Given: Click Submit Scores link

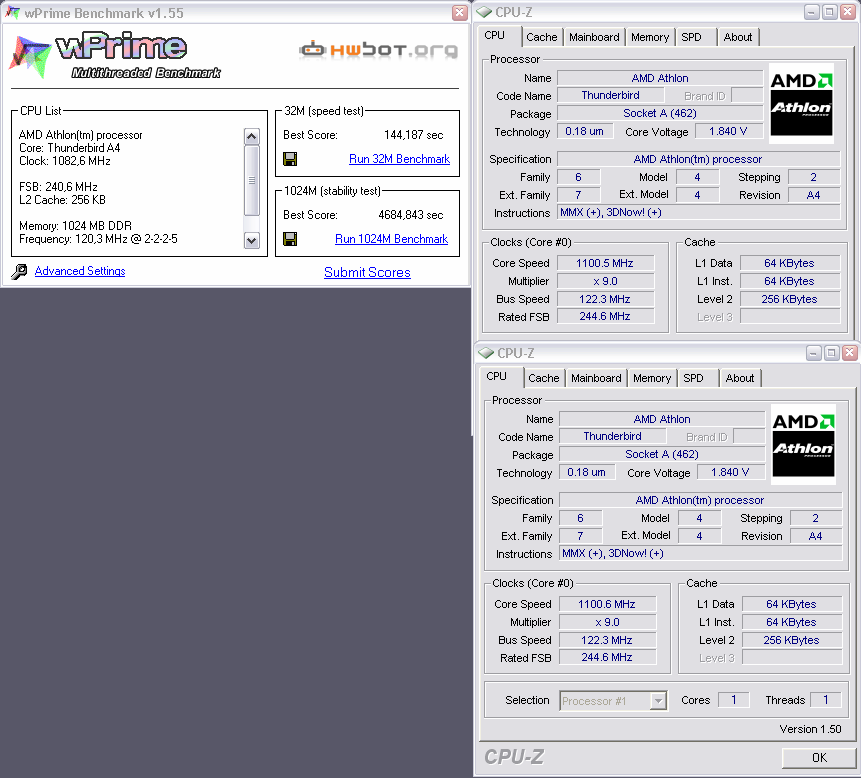Looking at the screenshot, I should pos(367,272).
